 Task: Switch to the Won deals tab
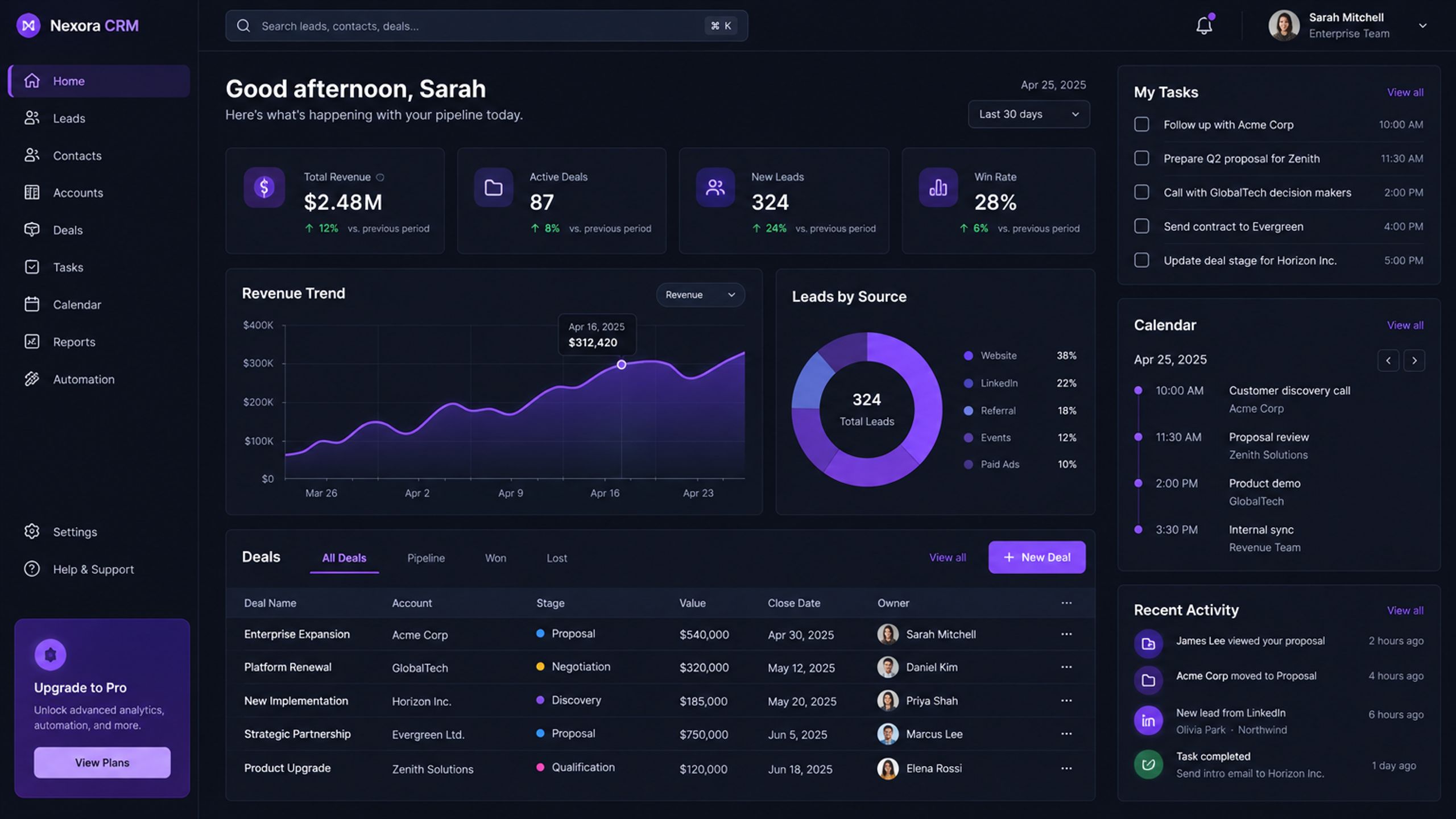[x=495, y=558]
